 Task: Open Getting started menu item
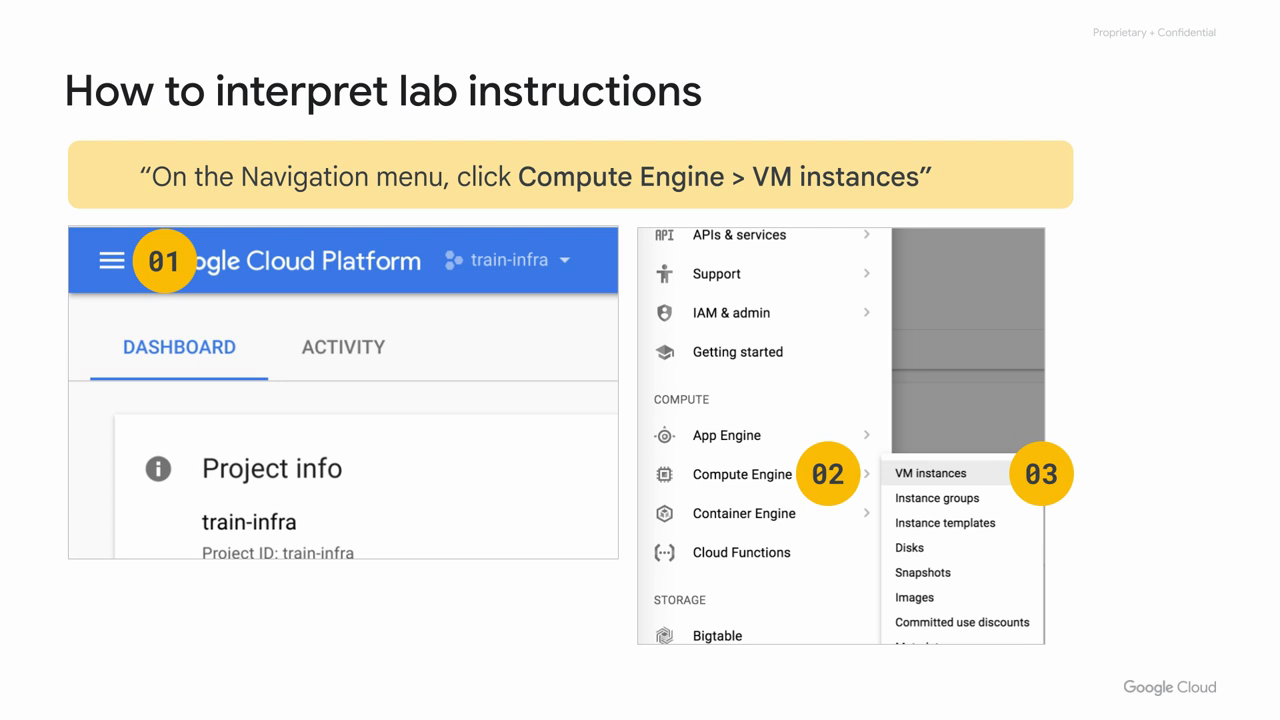[x=737, y=352]
